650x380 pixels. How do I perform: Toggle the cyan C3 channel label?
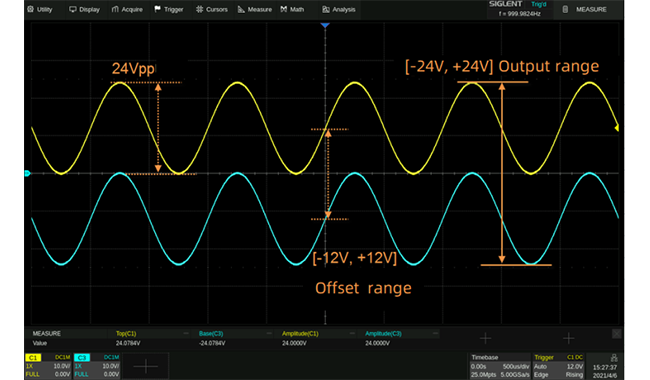pyautogui.click(x=82, y=357)
